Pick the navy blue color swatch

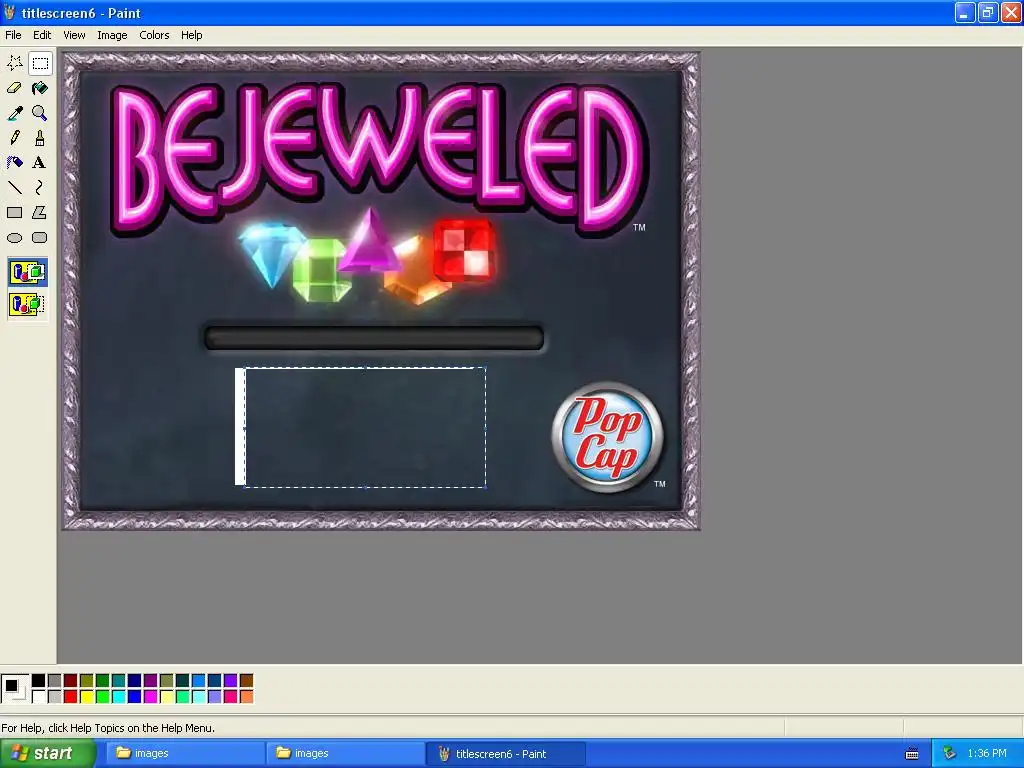135,681
